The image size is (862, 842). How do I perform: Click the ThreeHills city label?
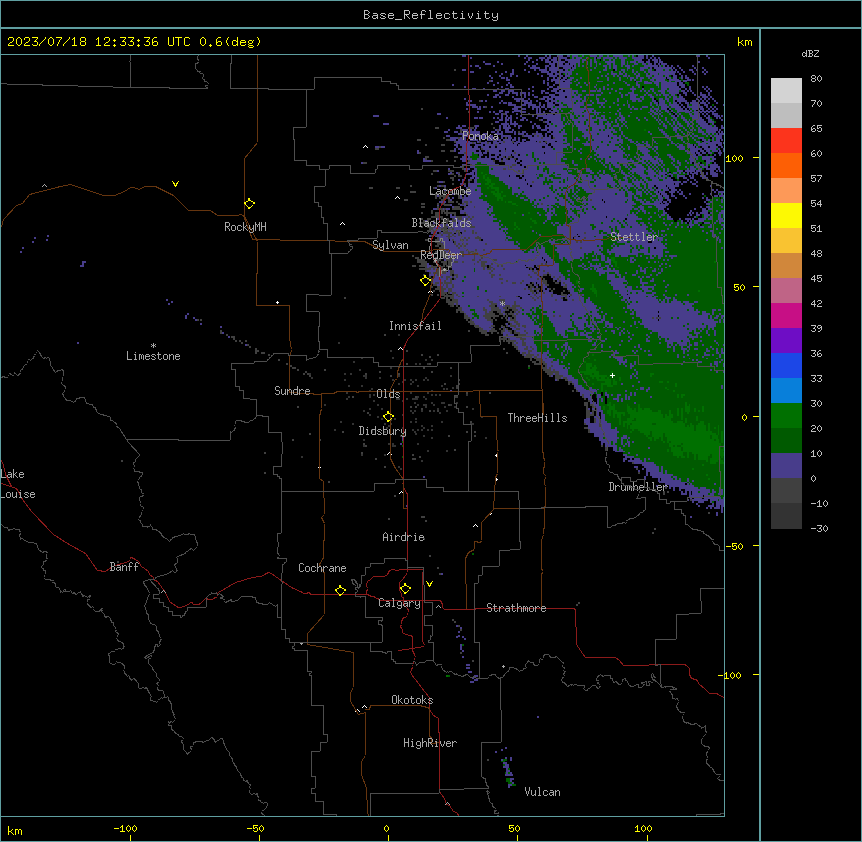pyautogui.click(x=537, y=418)
